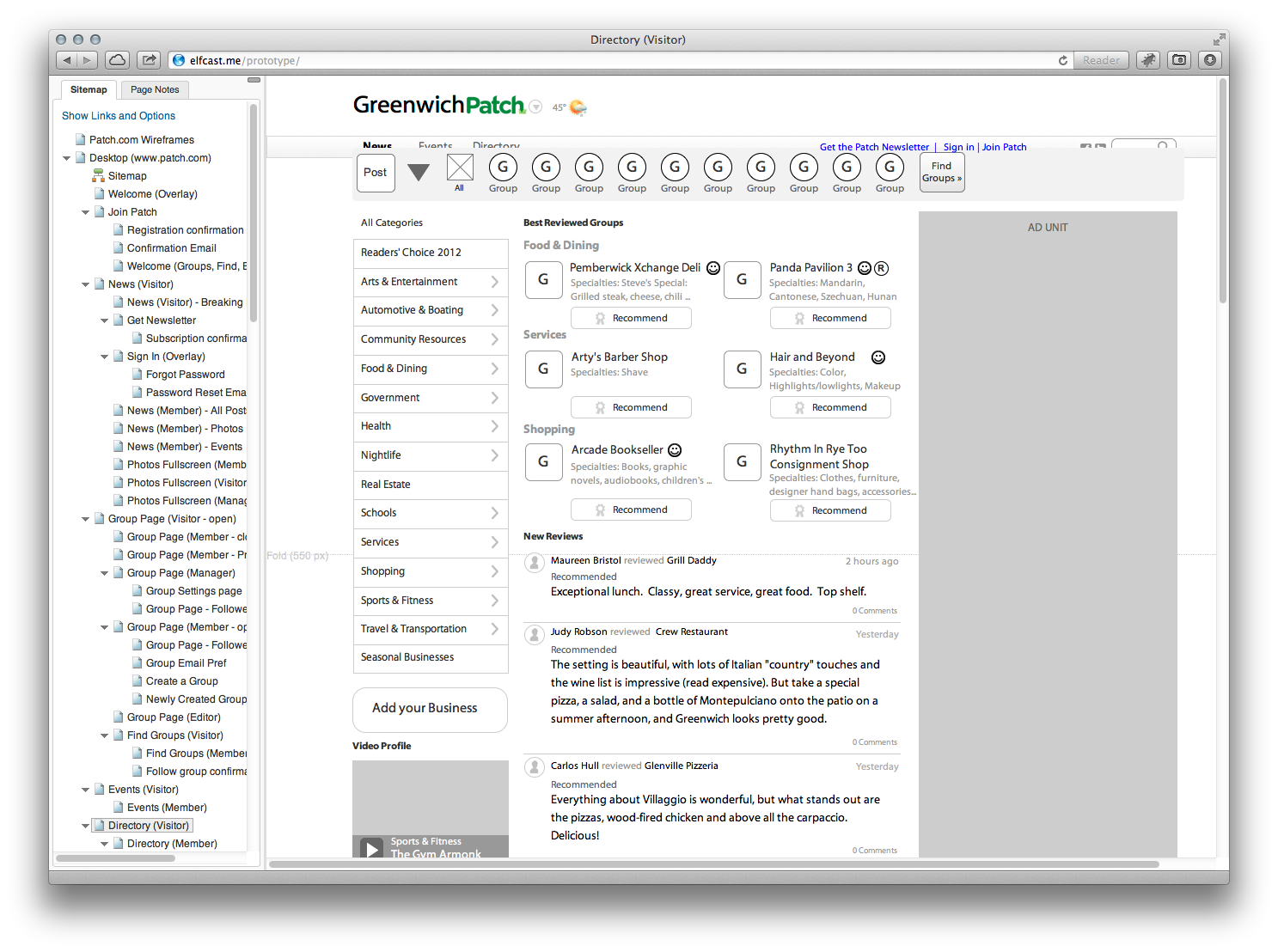Open the bug/debug tool in the browser toolbar

pyautogui.click(x=1148, y=60)
